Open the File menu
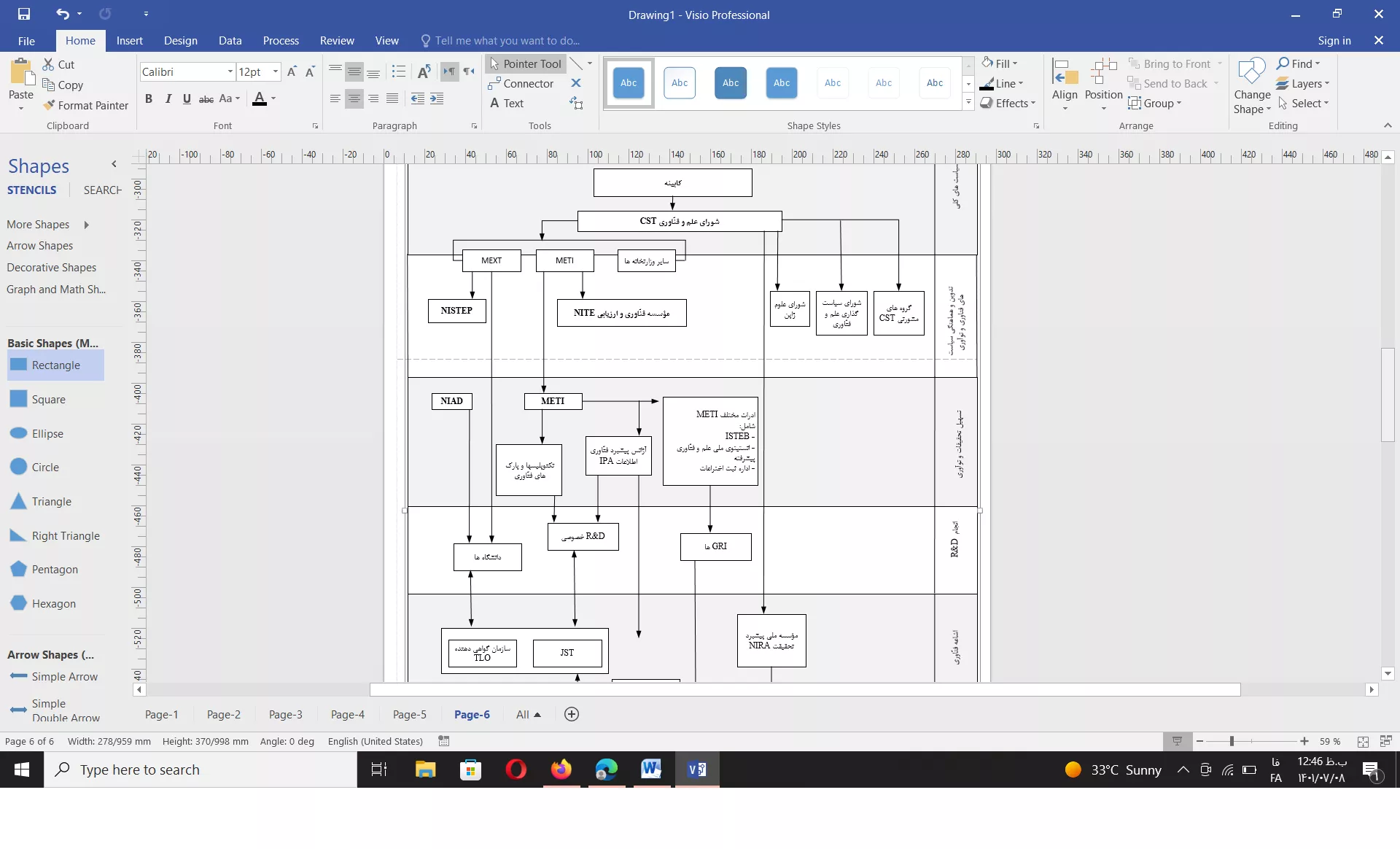The height and width of the screenshot is (849, 1400). pyautogui.click(x=26, y=41)
